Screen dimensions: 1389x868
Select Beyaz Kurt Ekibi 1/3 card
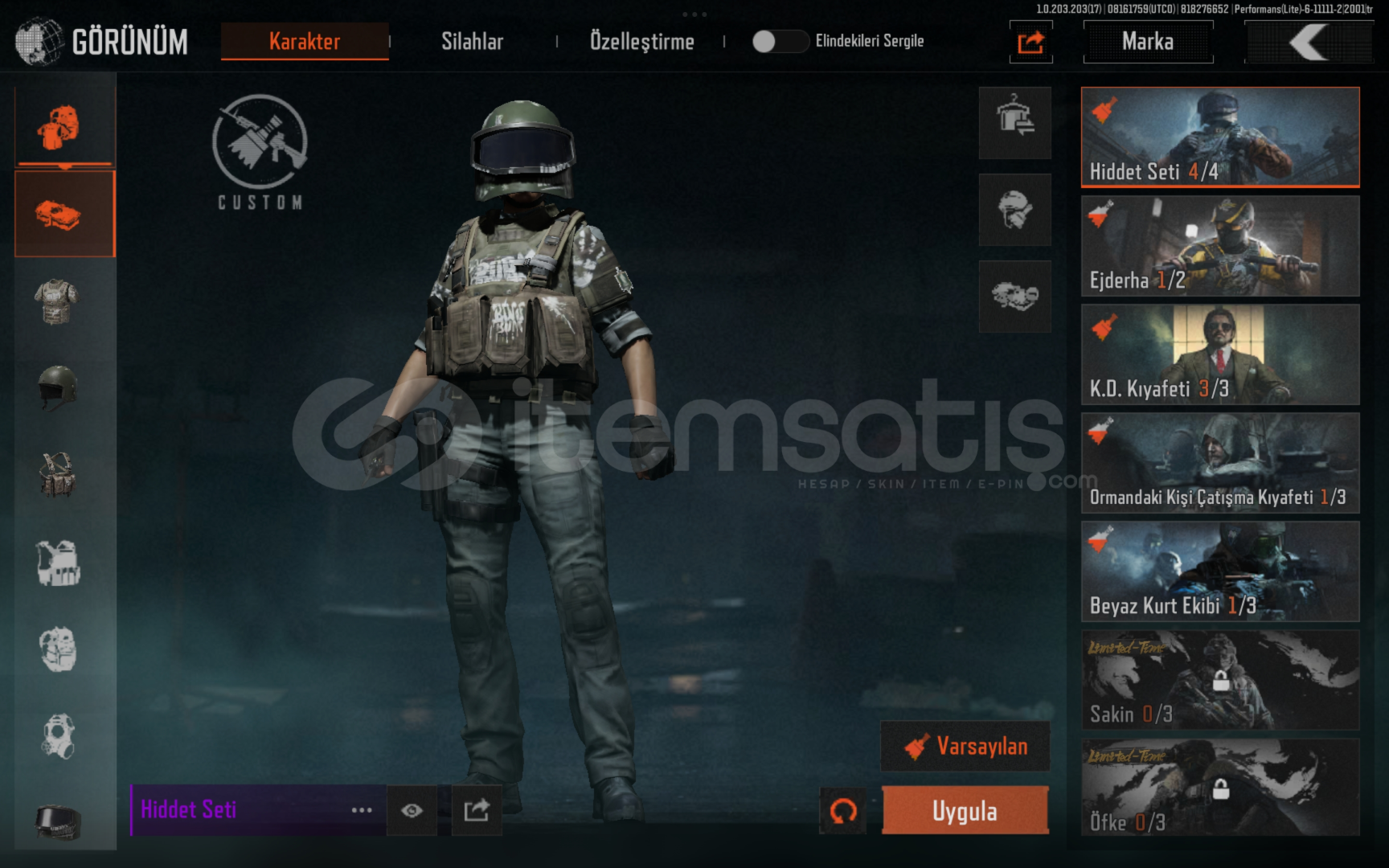[1220, 571]
